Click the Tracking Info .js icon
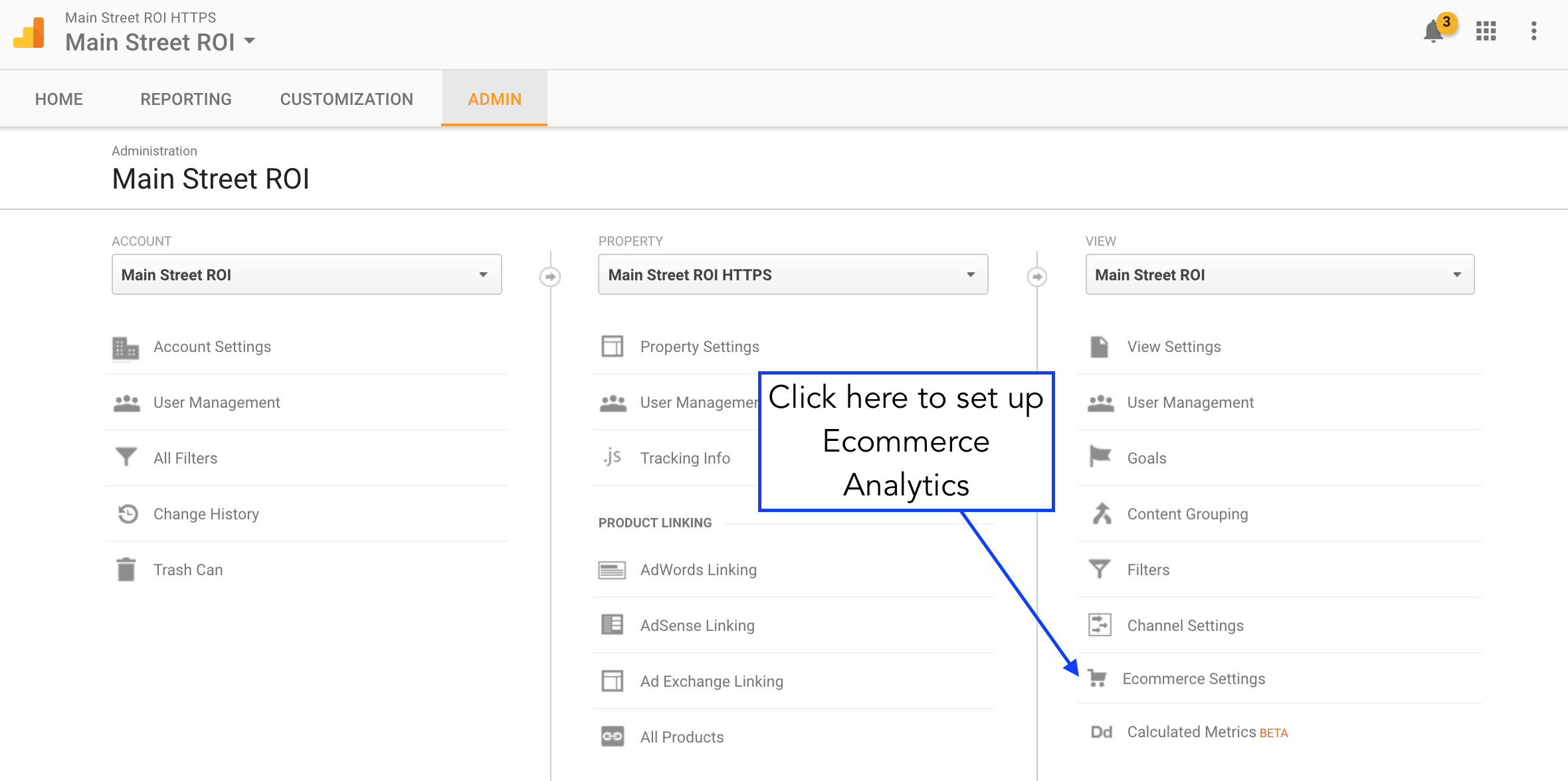The image size is (1568, 781). click(x=612, y=457)
